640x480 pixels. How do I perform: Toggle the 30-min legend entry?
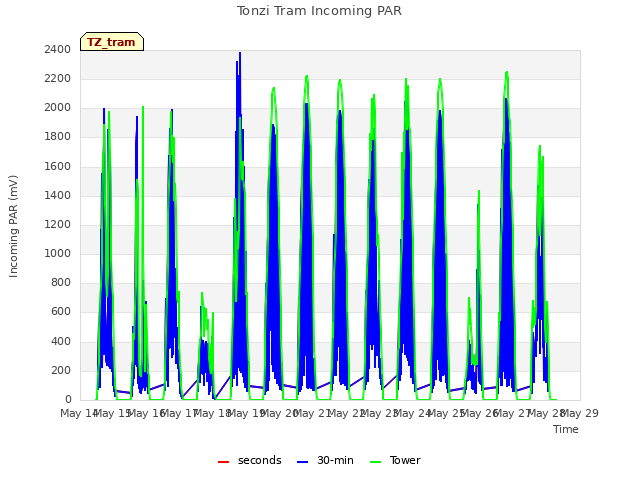[325, 460]
